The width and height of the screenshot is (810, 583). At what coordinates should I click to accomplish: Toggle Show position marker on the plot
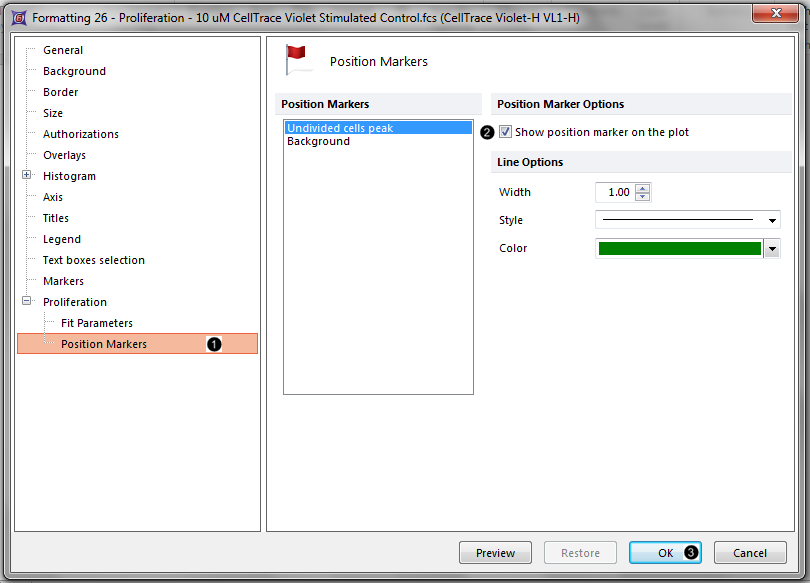pos(506,132)
